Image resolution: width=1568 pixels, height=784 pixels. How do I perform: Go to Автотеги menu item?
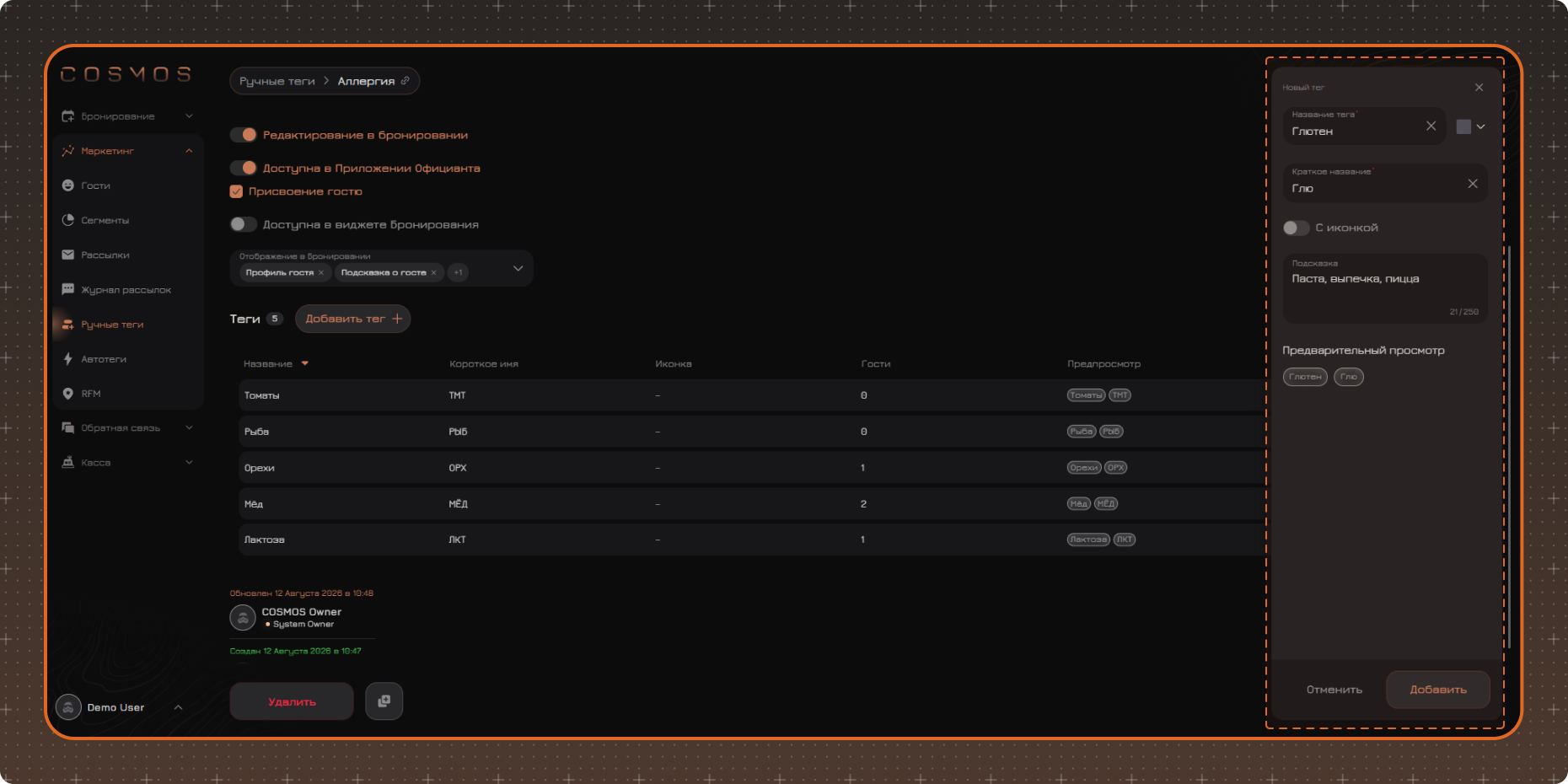coord(104,359)
